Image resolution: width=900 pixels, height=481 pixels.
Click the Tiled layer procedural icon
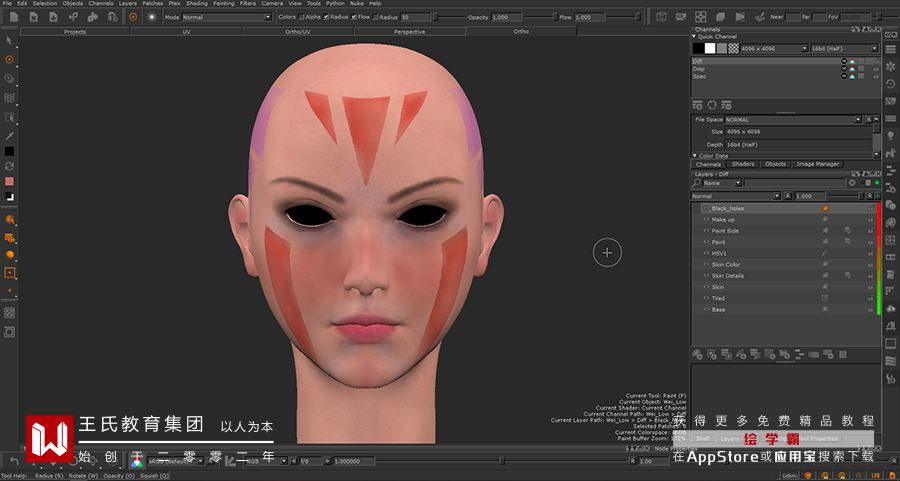(x=825, y=298)
